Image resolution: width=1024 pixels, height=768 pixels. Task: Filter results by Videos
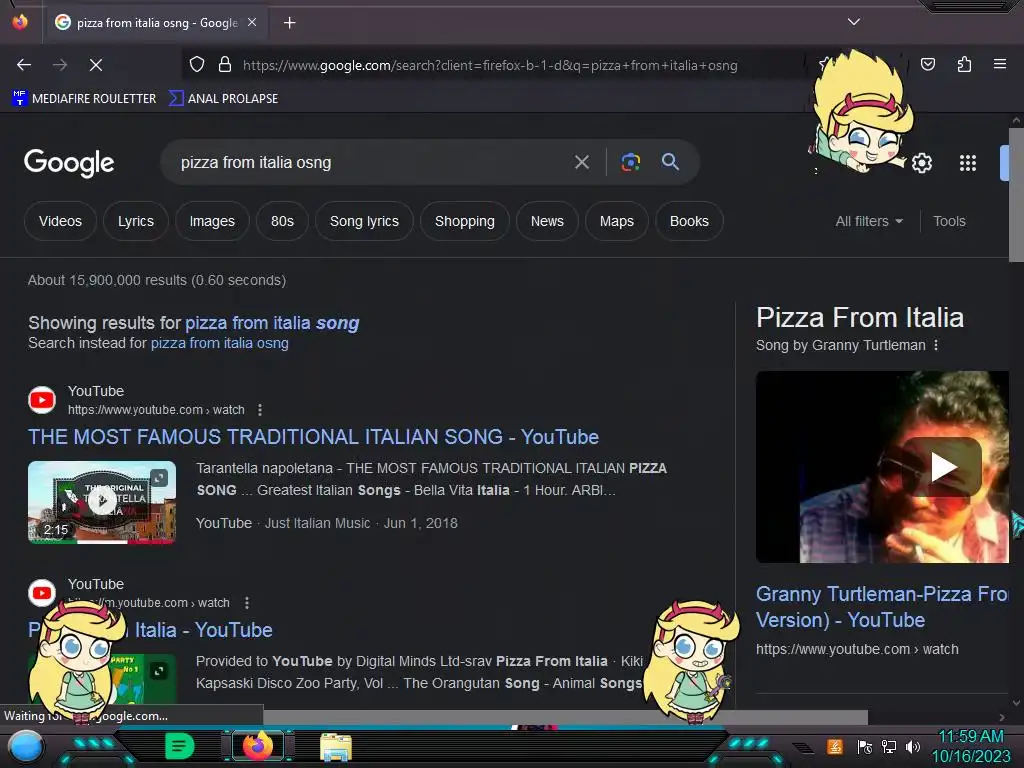[60, 221]
